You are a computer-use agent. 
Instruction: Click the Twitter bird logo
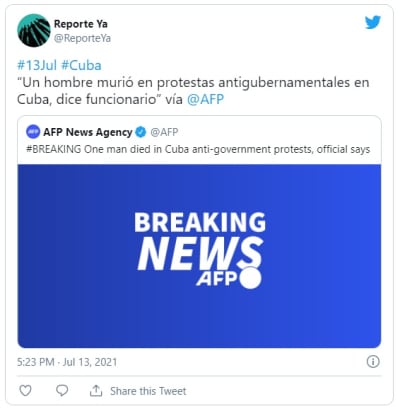[x=373, y=22]
